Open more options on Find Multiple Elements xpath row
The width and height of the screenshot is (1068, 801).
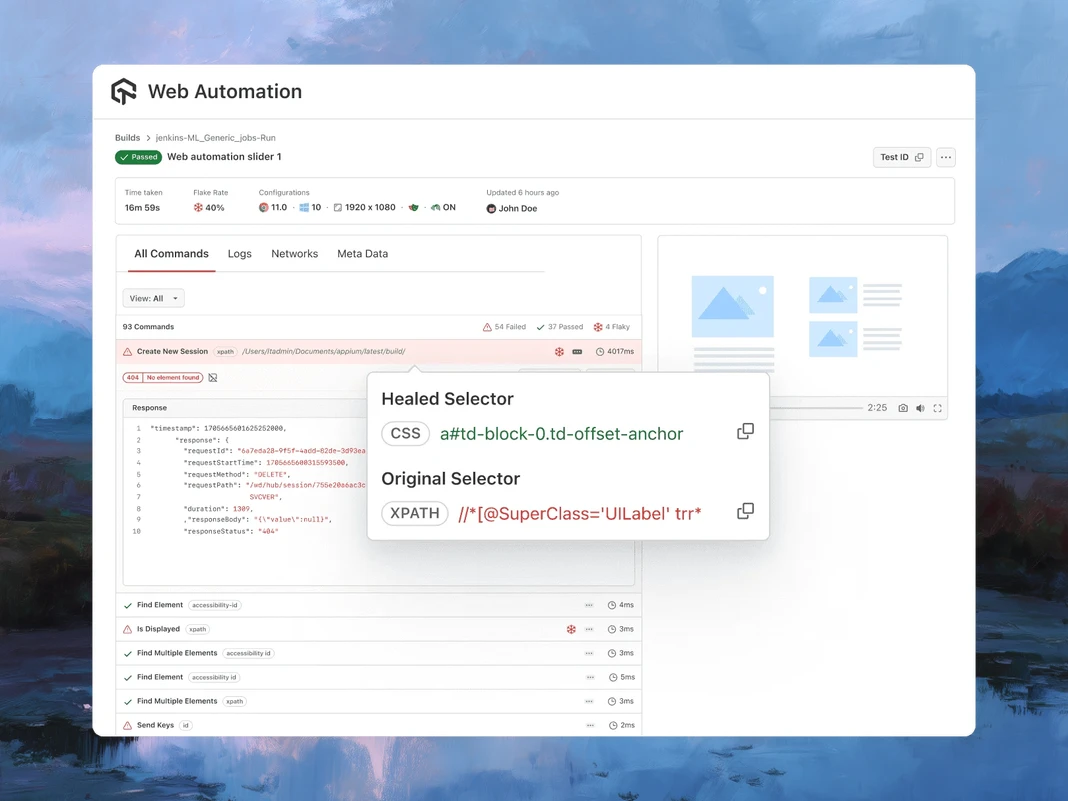(589, 702)
